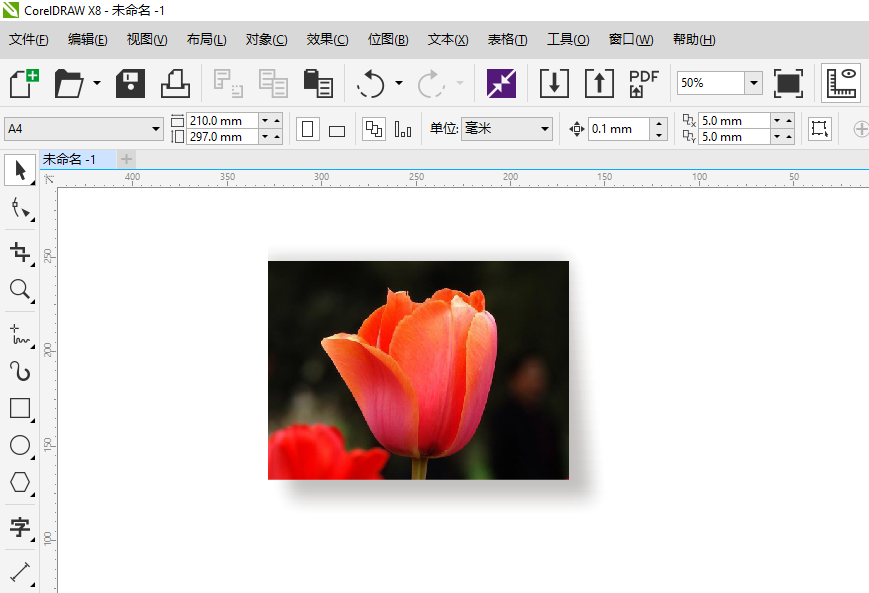Viewport: 869px width, 593px height.
Task: Select the Zoom magnifier tool
Action: tap(19, 290)
